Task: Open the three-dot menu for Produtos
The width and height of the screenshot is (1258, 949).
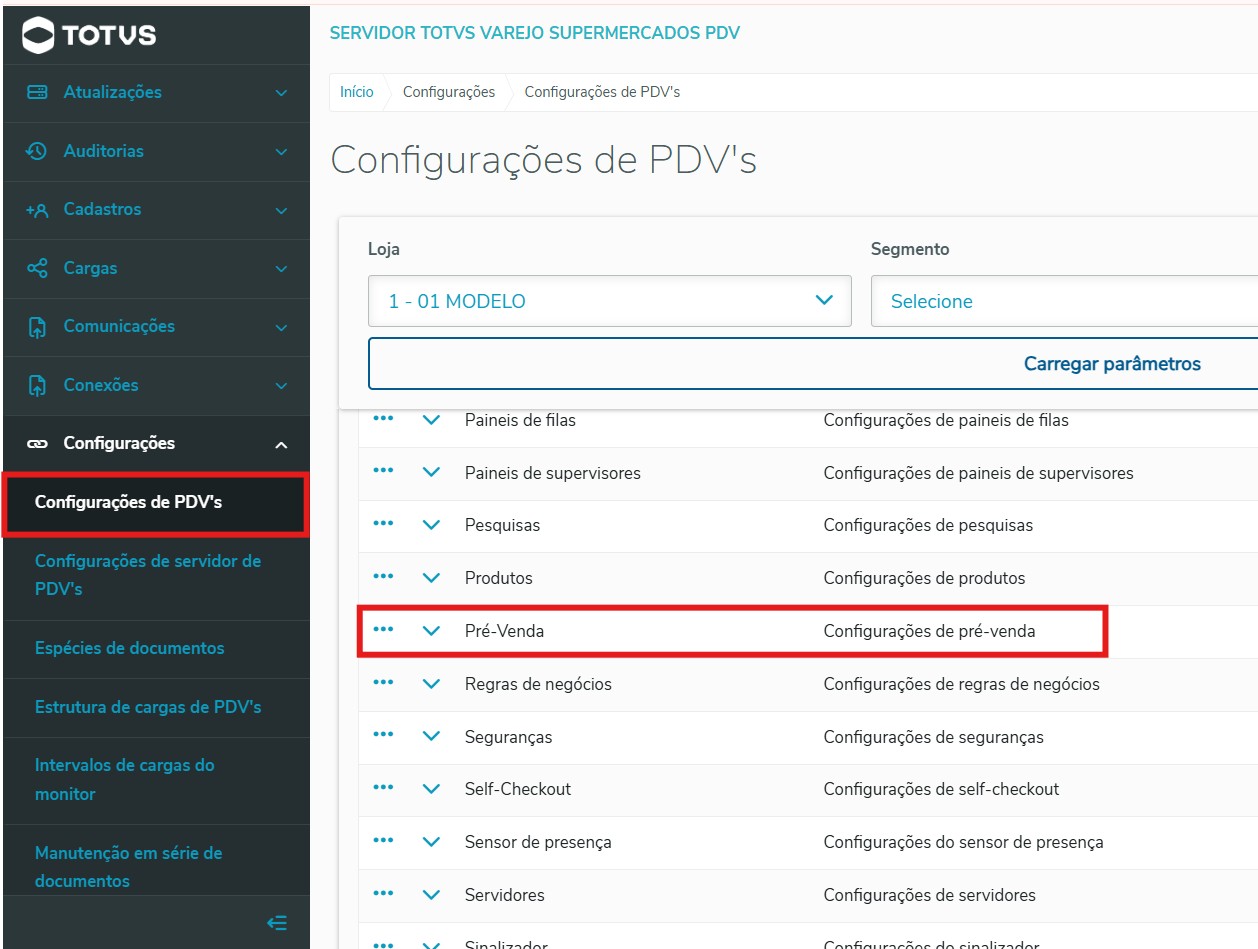Action: [383, 576]
